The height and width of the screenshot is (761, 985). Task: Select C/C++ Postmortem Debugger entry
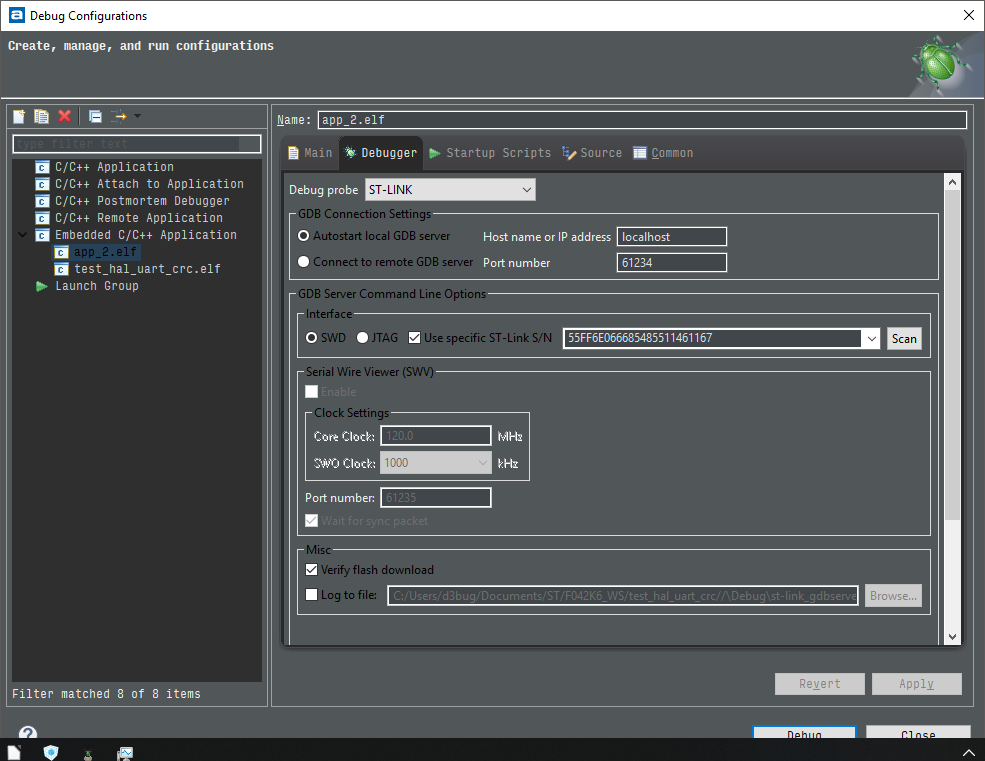pos(142,201)
